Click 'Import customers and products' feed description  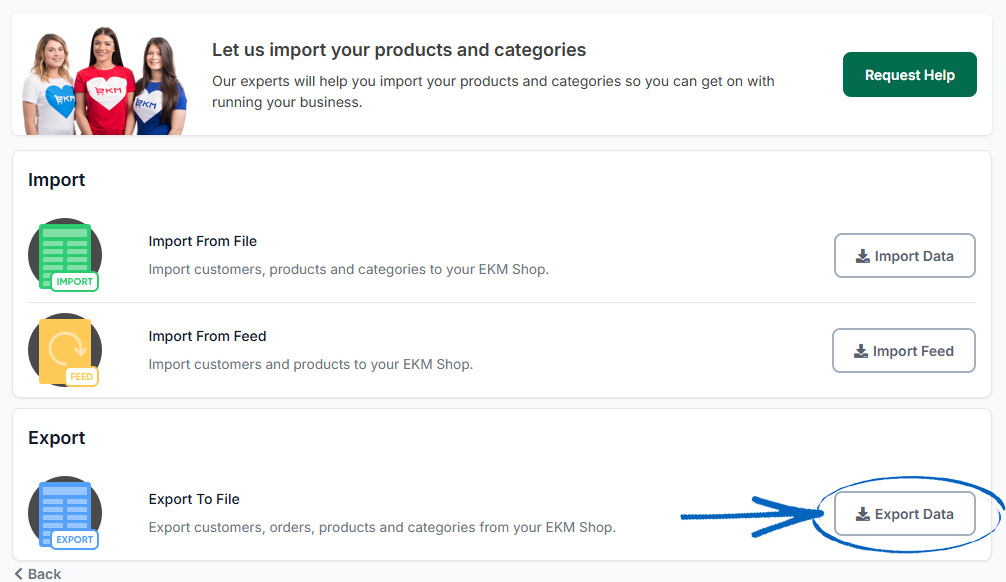311,364
